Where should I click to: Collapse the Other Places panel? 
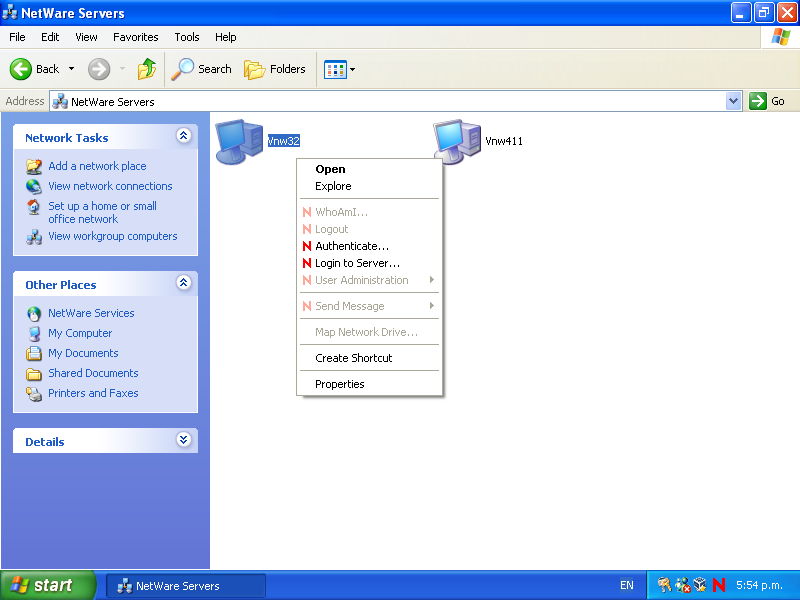(x=184, y=283)
